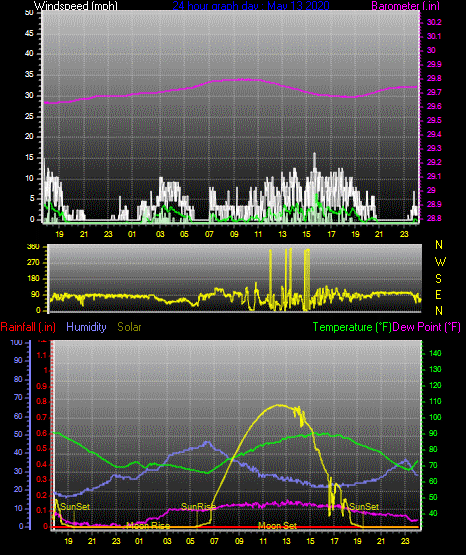Click the "29.9" barometer axis value
Viewport: 466px width, 555px height.
pos(434,64)
